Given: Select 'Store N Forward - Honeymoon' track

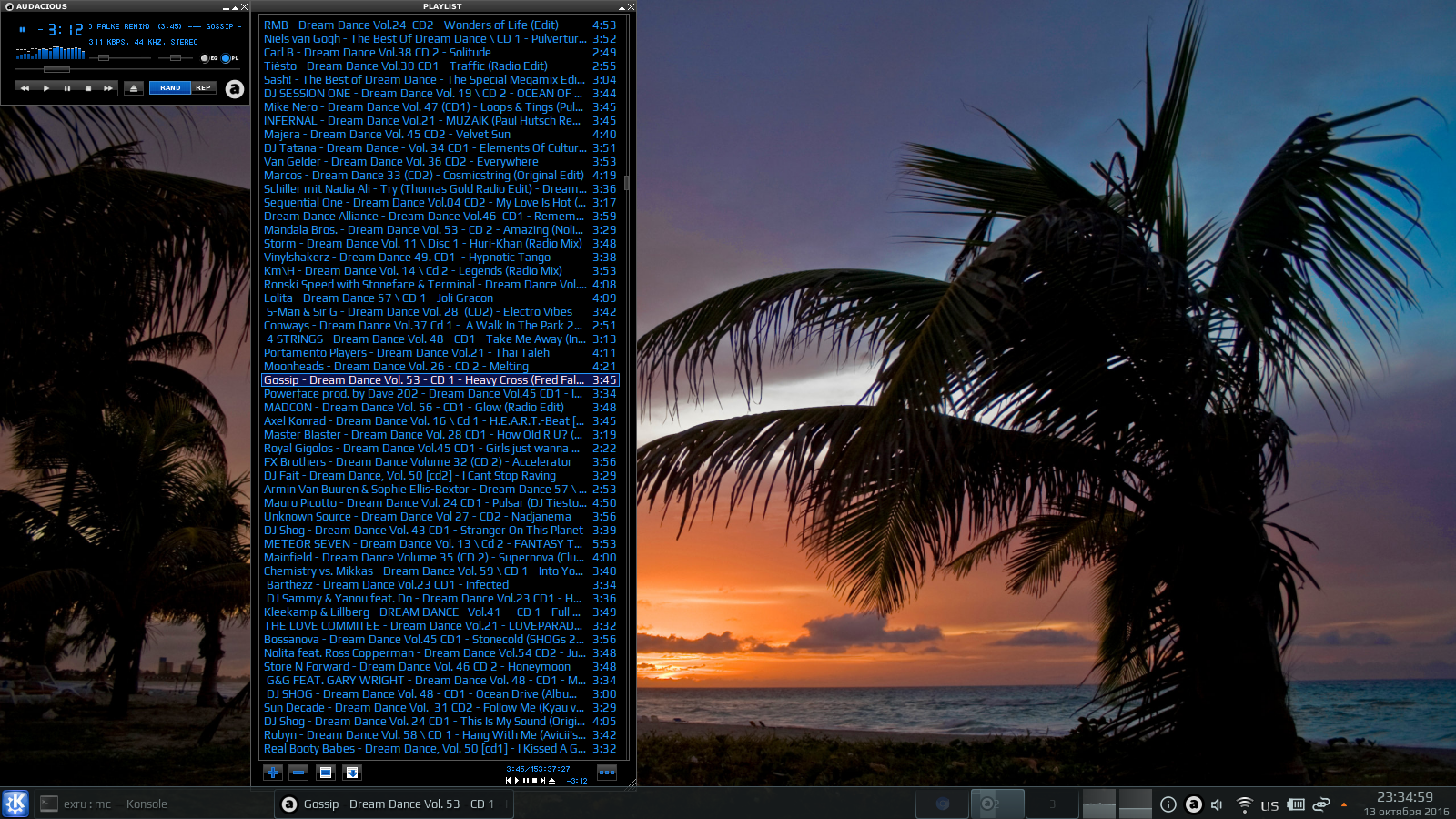Looking at the screenshot, I should 440,666.
